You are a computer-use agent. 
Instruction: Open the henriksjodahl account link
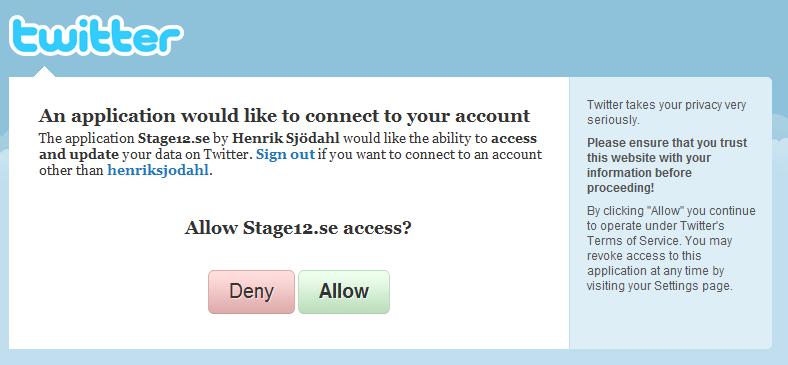point(158,170)
